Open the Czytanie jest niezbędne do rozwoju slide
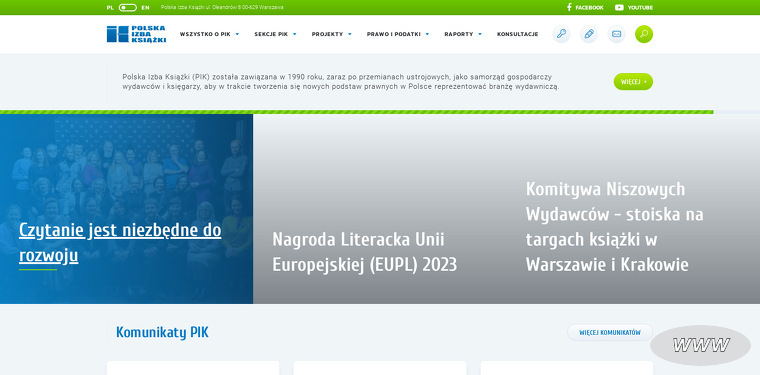 [x=120, y=243]
